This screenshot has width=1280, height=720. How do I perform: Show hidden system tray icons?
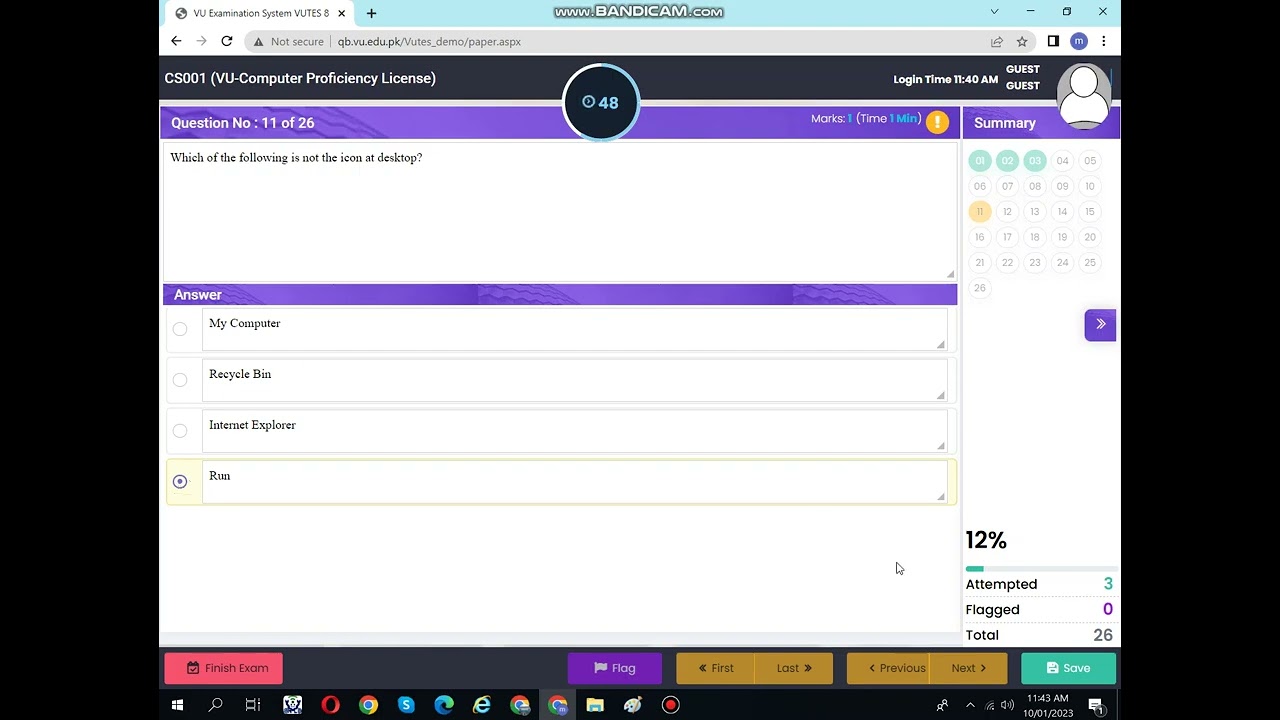point(969,705)
